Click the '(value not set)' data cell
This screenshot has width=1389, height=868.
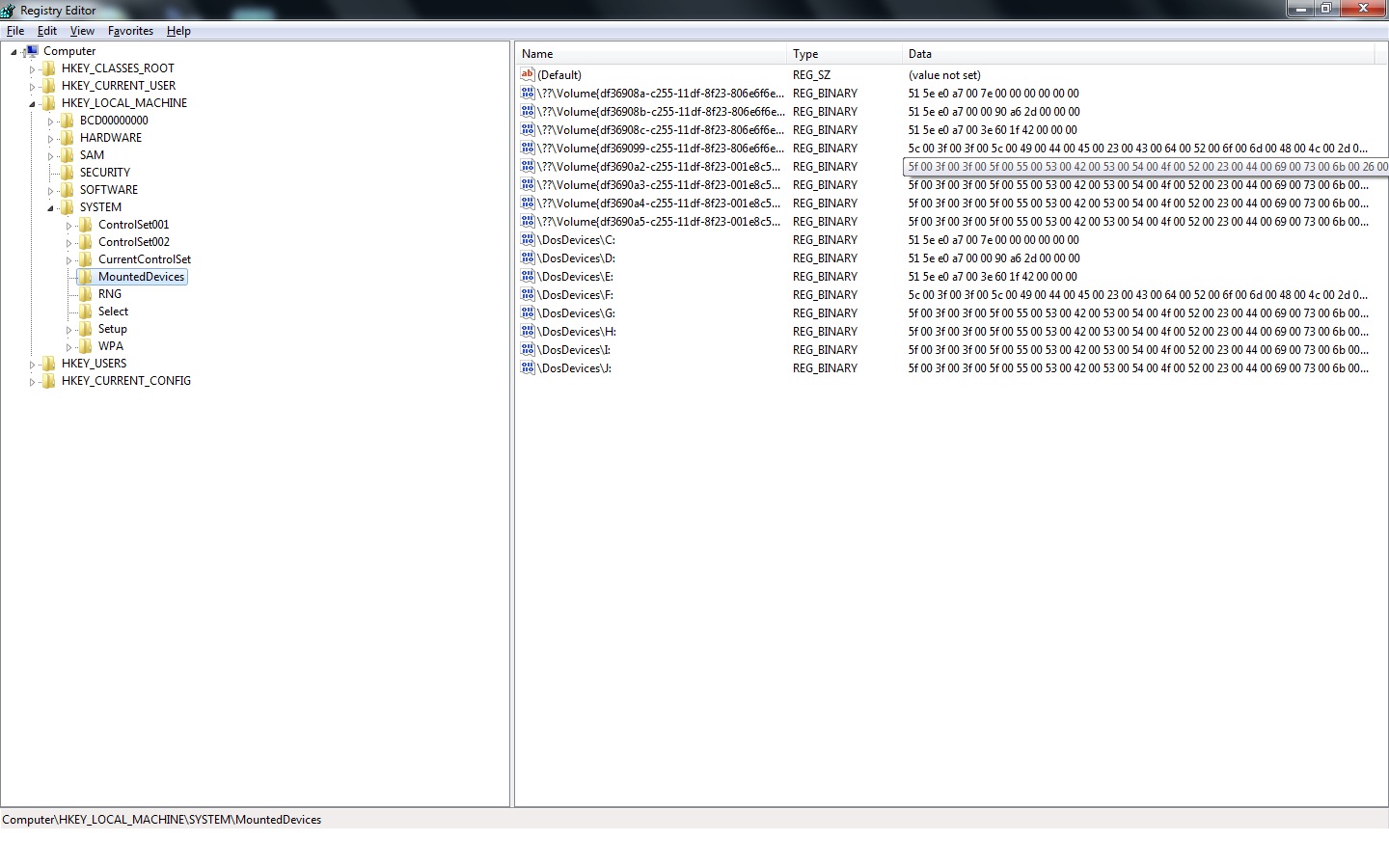944,75
